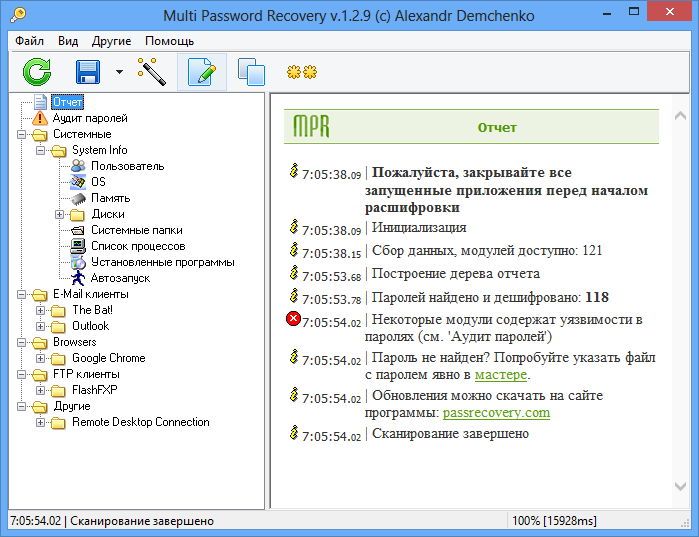Select the Системные folder icon
Viewport: 699px width, 537px height.
pos(40,135)
